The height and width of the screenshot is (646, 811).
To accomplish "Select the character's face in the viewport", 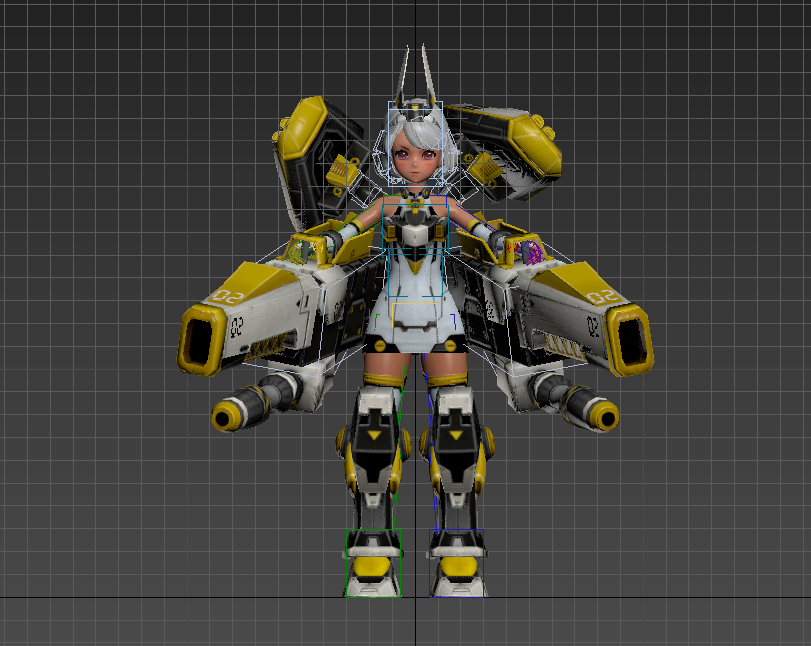I will point(415,160).
